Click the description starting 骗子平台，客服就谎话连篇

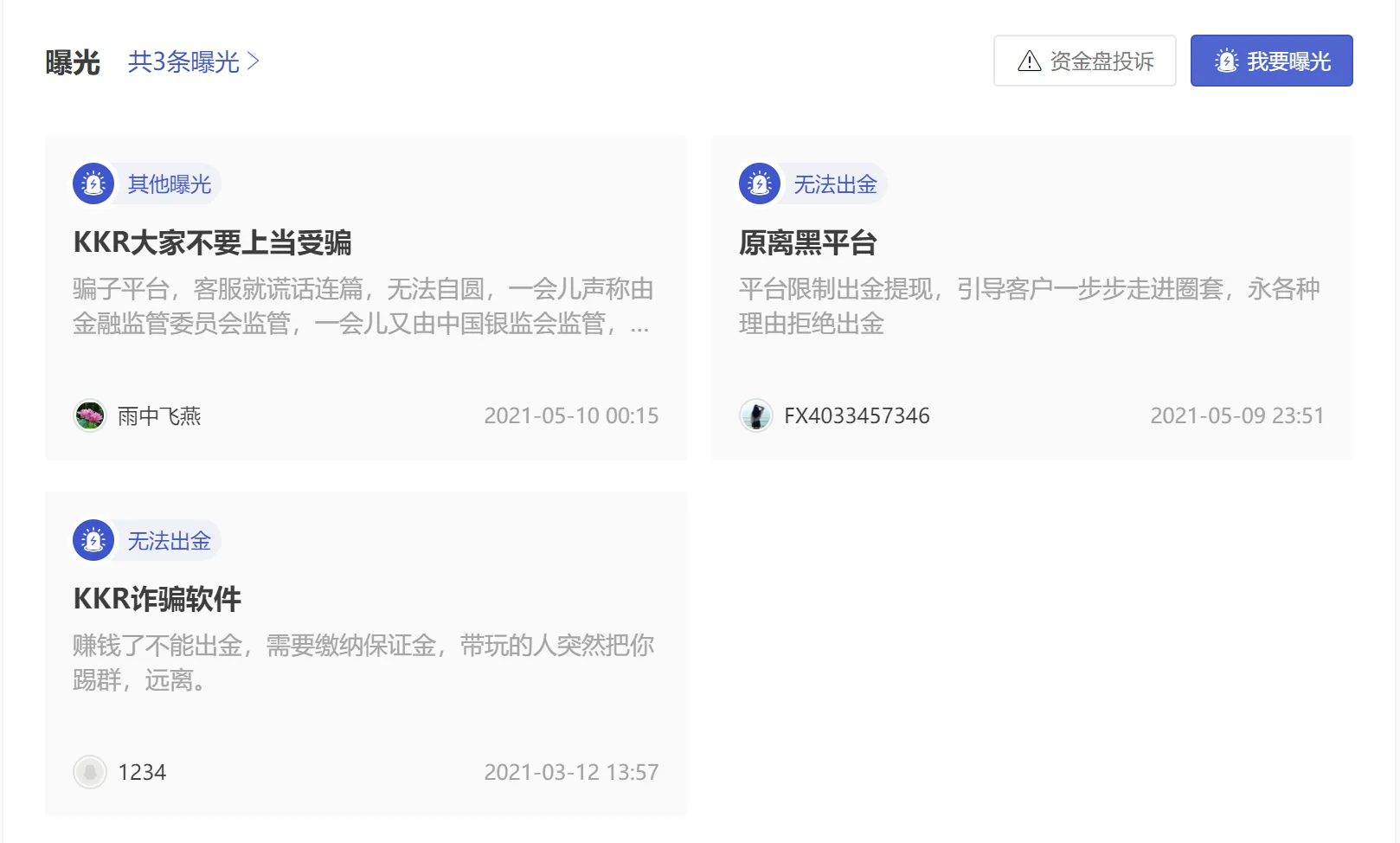[363, 306]
